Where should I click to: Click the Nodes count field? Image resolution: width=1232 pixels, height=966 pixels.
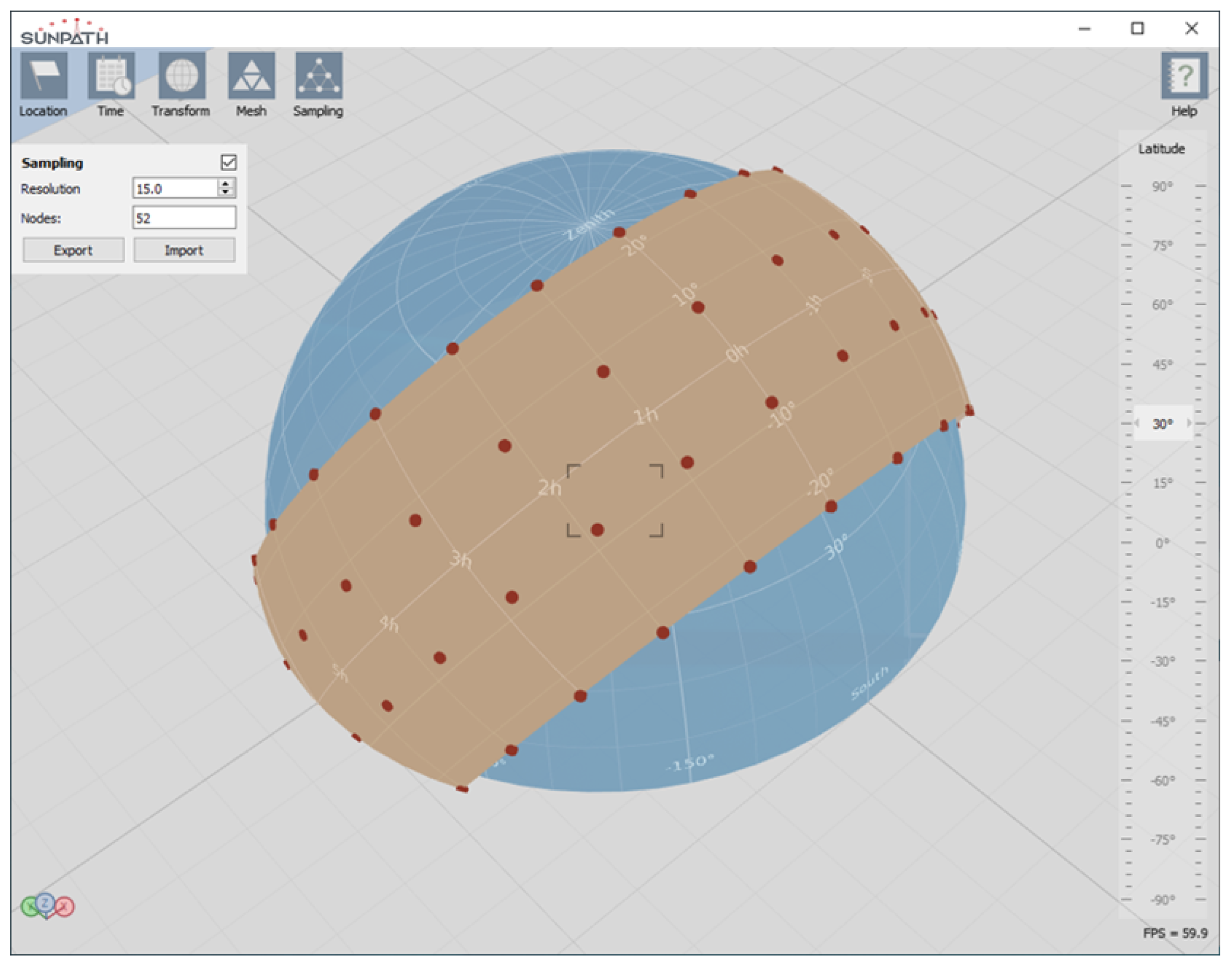point(184,218)
